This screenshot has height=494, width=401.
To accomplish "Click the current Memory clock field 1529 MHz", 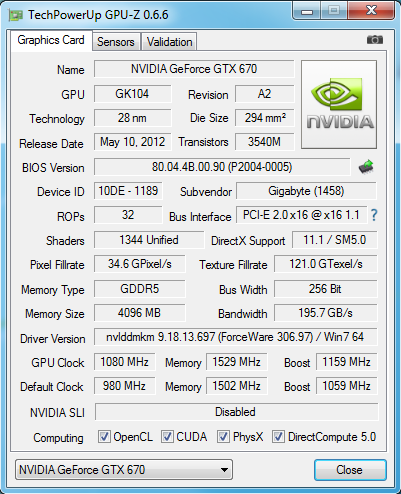I will click(237, 362).
